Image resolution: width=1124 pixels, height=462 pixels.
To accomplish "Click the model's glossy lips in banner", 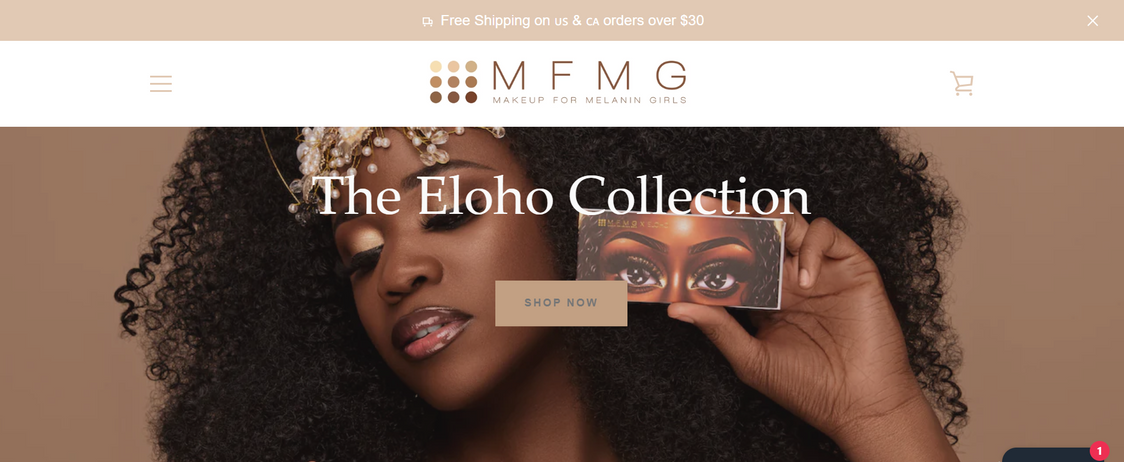I will tap(432, 331).
